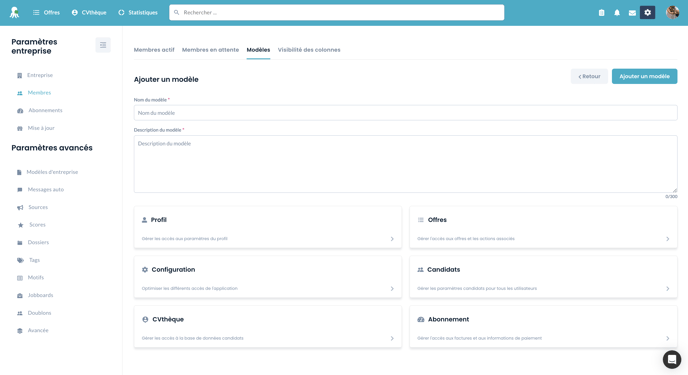The height and width of the screenshot is (375, 688).
Task: Click the Profil card title
Action: pyautogui.click(x=159, y=220)
